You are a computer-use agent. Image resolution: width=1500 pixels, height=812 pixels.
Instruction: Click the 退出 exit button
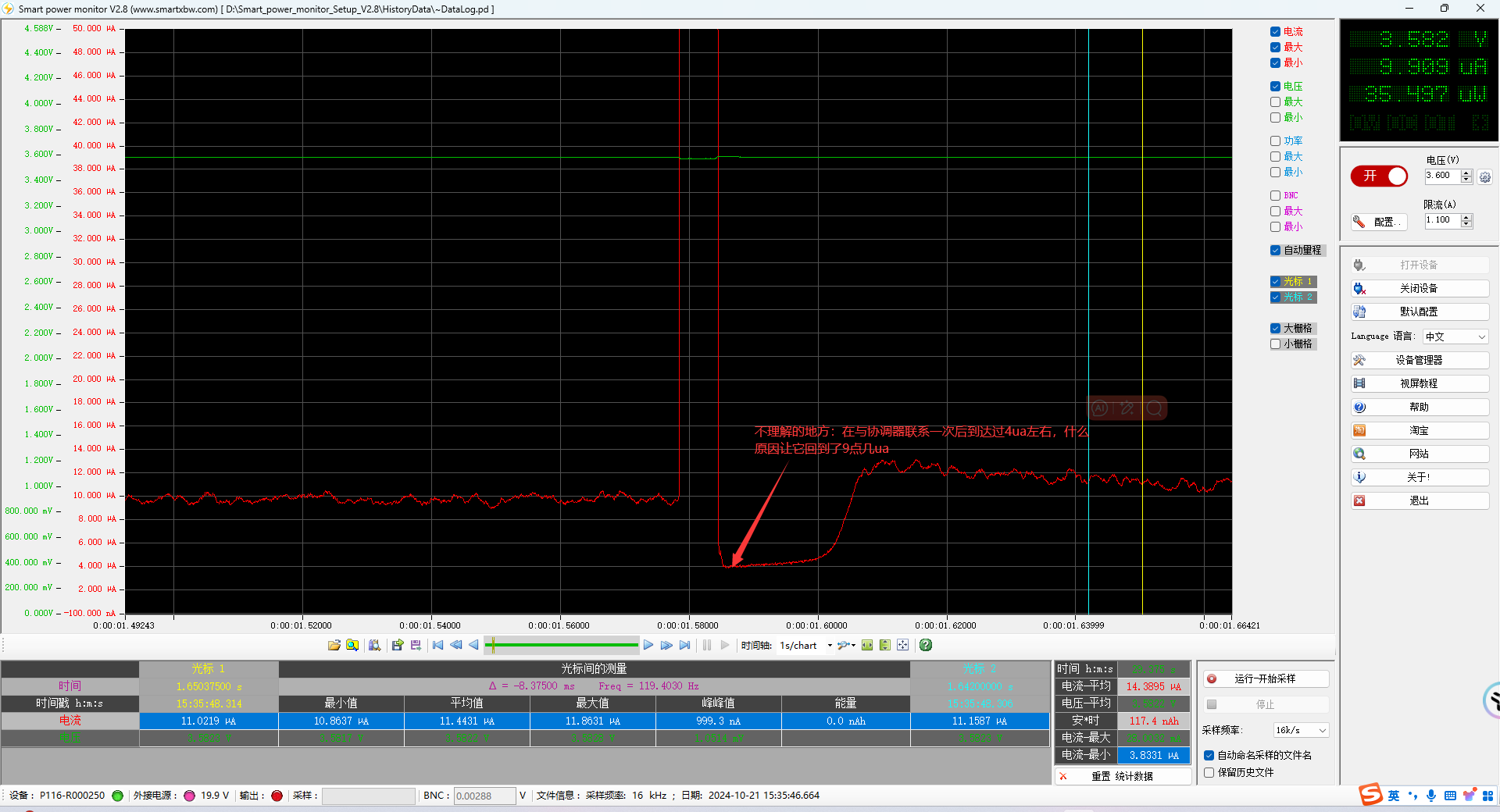[x=1420, y=501]
